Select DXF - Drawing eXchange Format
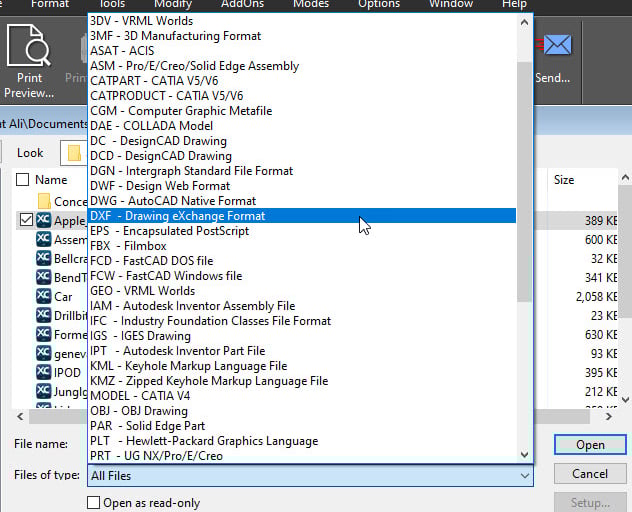This screenshot has width=632, height=512. point(302,216)
